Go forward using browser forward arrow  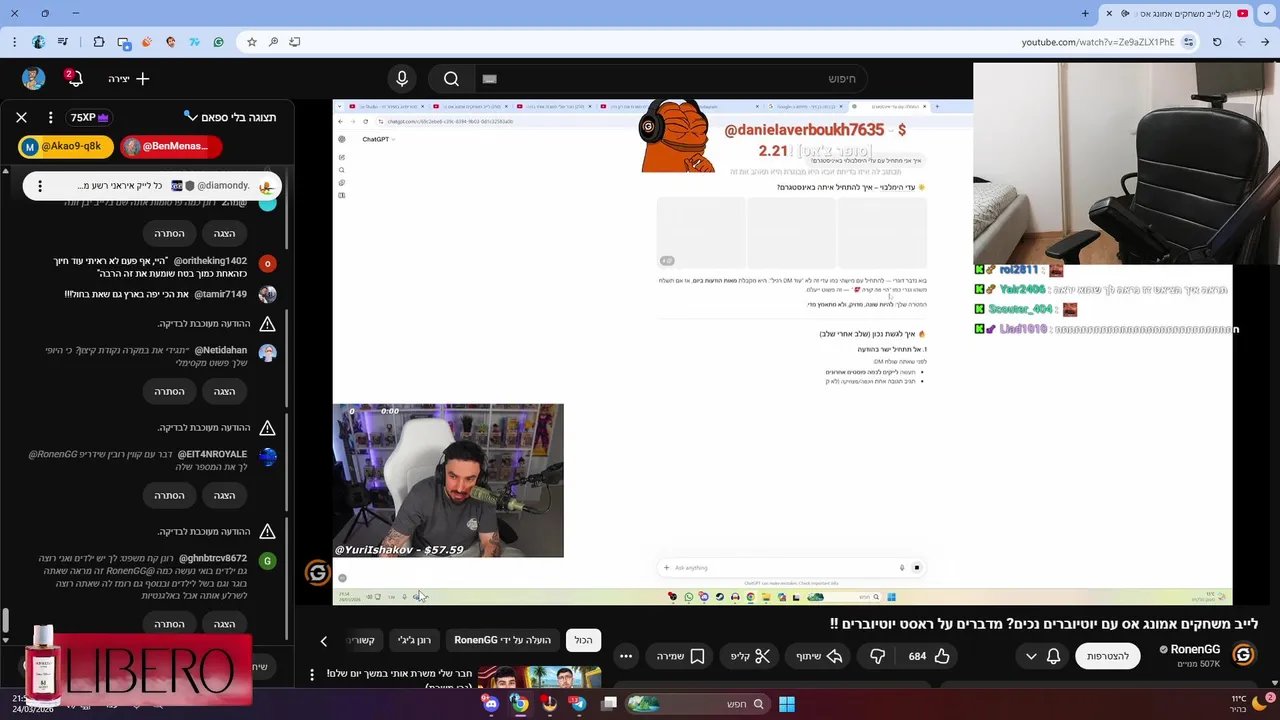(1242, 42)
